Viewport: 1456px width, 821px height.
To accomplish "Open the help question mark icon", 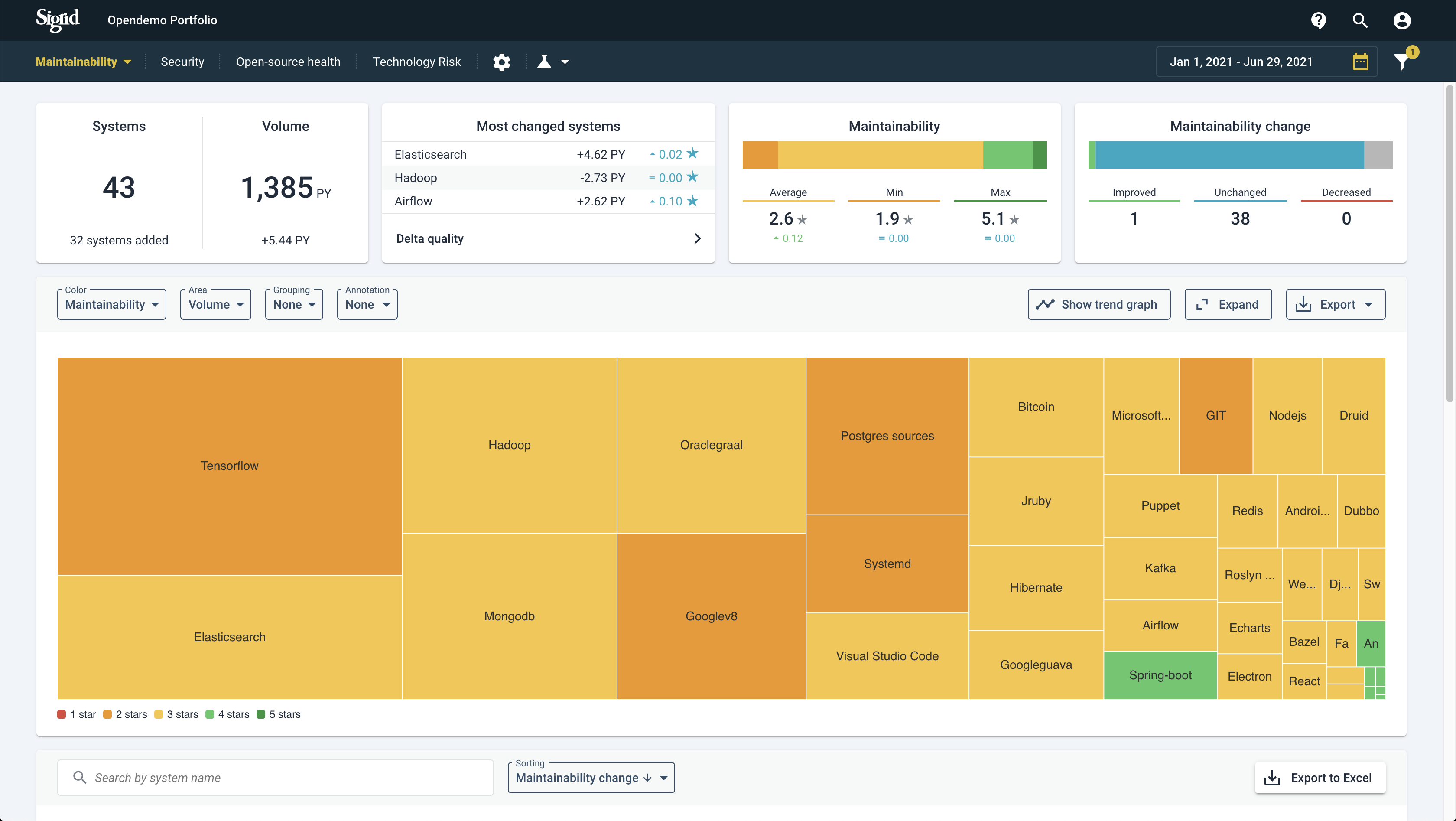I will 1318,20.
